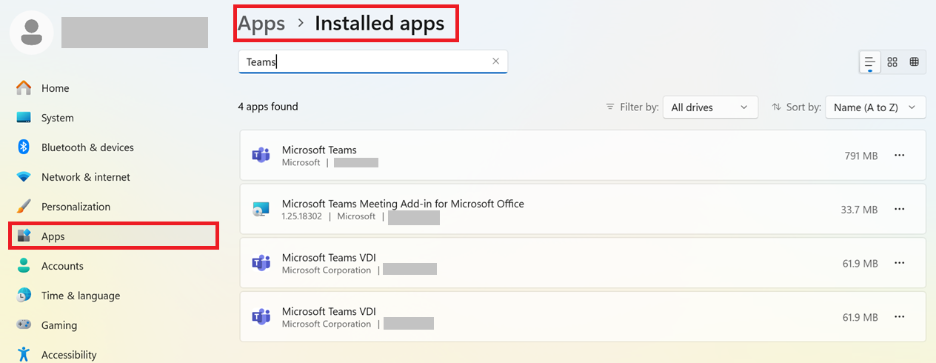Click the Bluetooth icon in the sidebar
This screenshot has height=363, width=936.
[x=24, y=147]
